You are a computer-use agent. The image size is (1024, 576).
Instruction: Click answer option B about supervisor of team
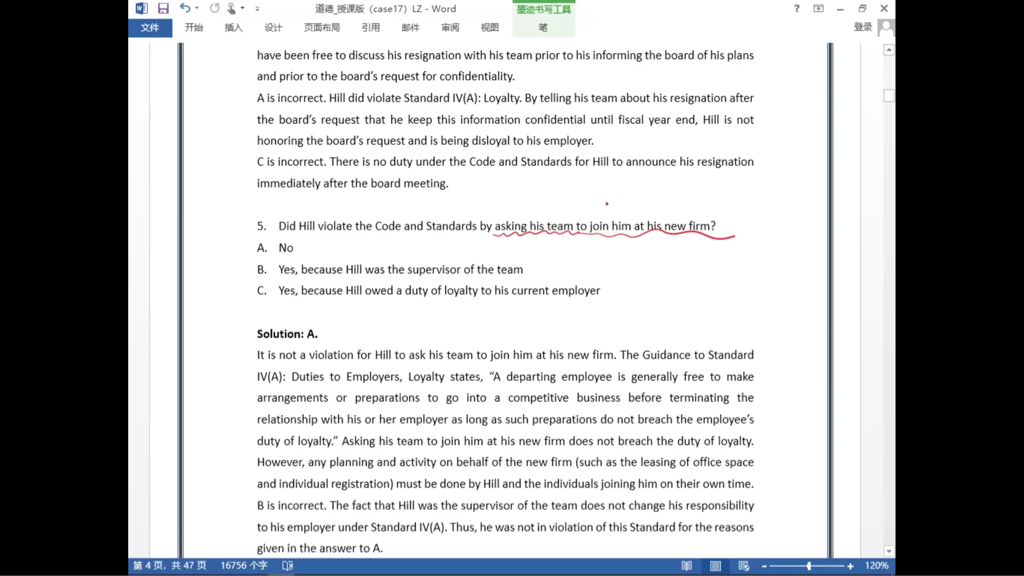390,269
